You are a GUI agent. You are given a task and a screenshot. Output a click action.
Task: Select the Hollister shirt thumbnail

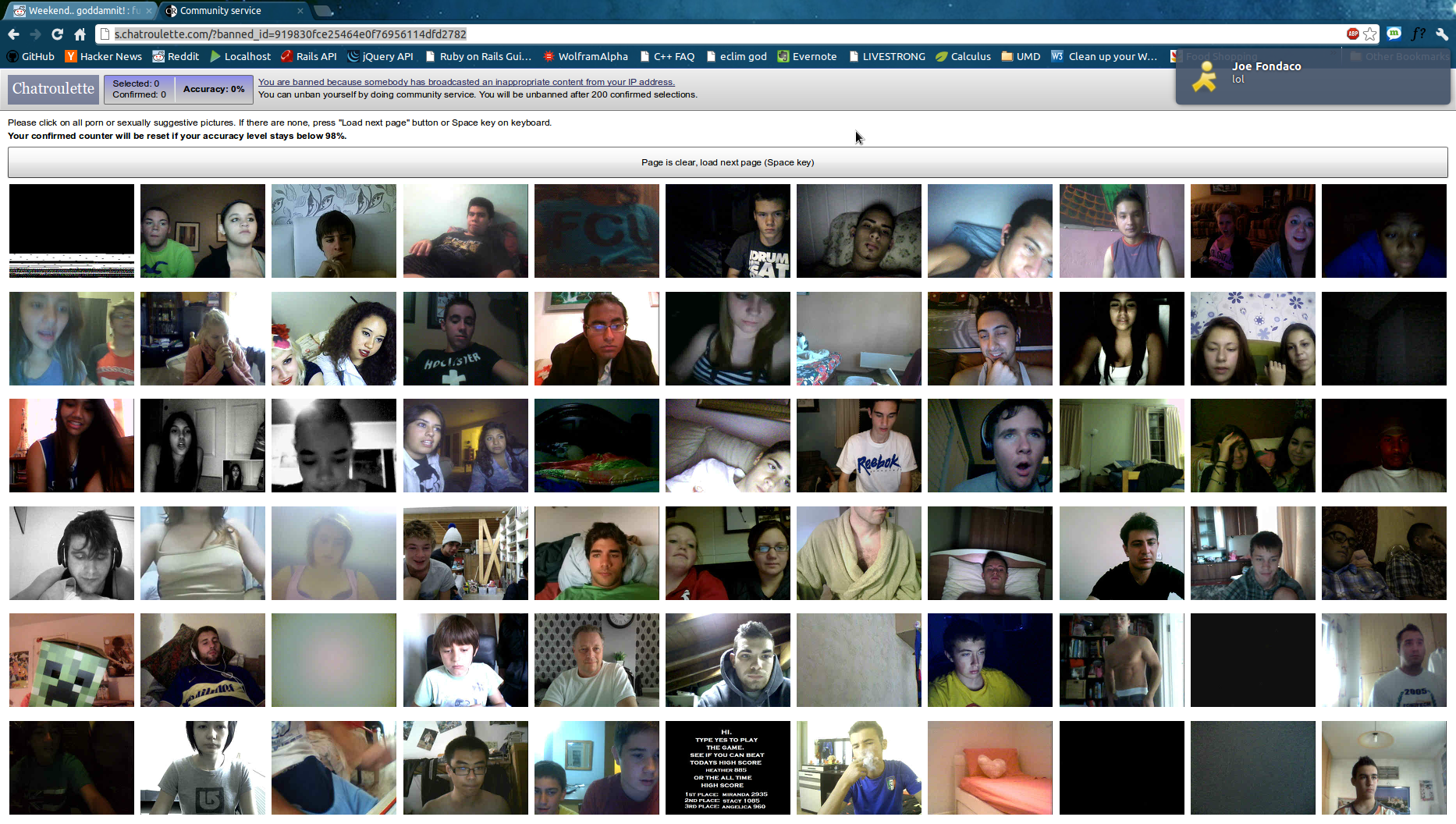(x=466, y=339)
